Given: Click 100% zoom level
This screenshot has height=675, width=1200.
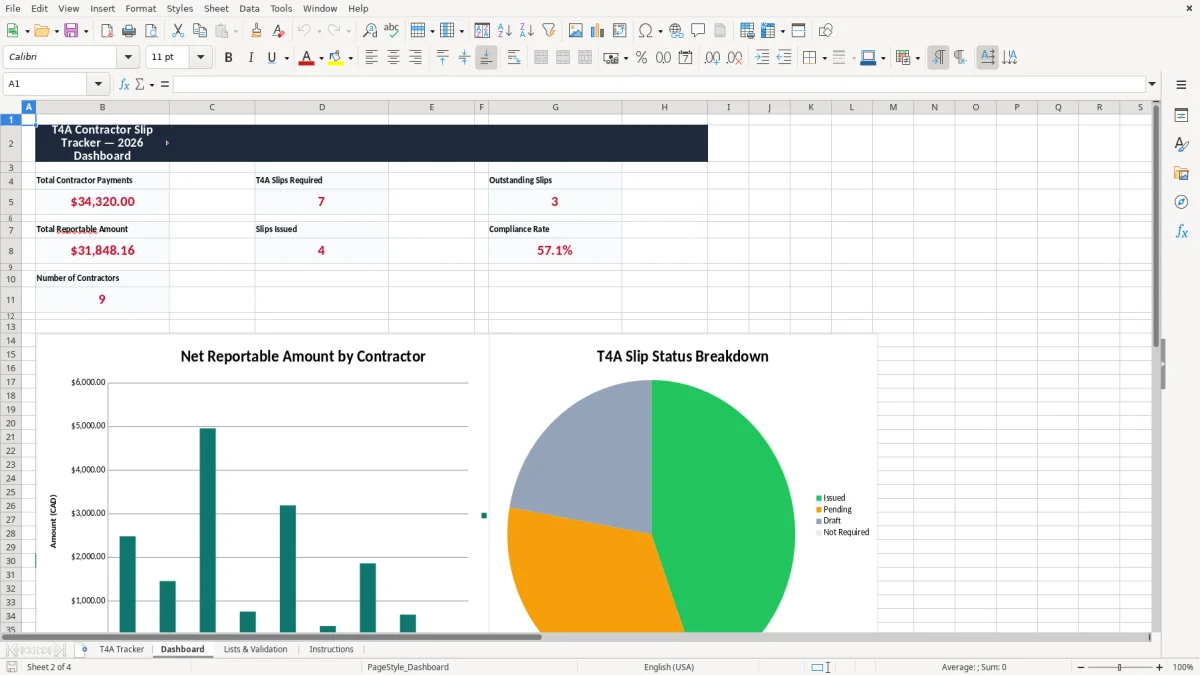Looking at the screenshot, I should tap(1183, 667).
